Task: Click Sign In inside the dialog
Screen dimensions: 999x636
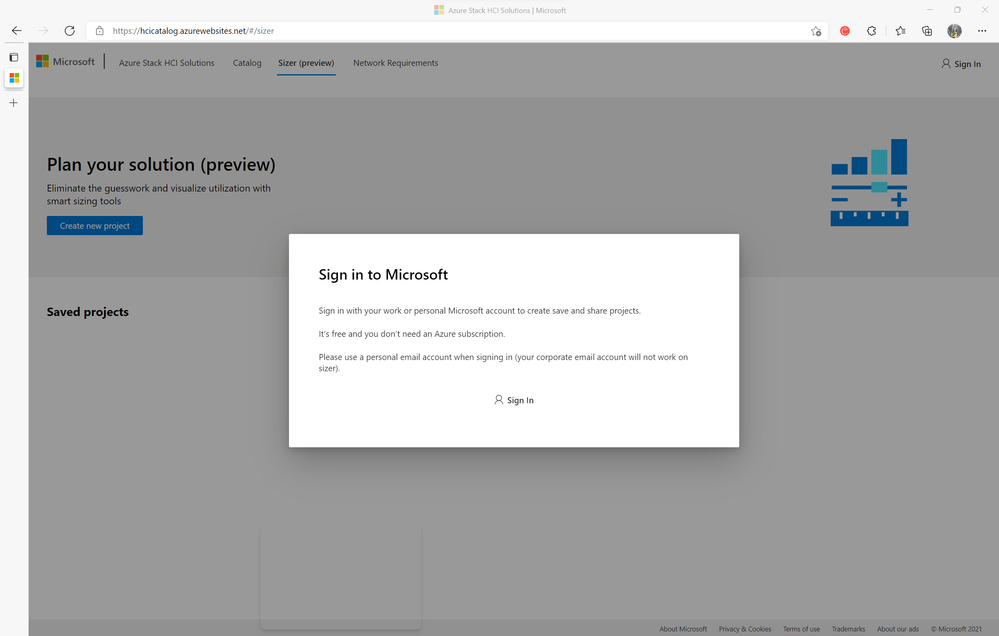Action: (514, 400)
